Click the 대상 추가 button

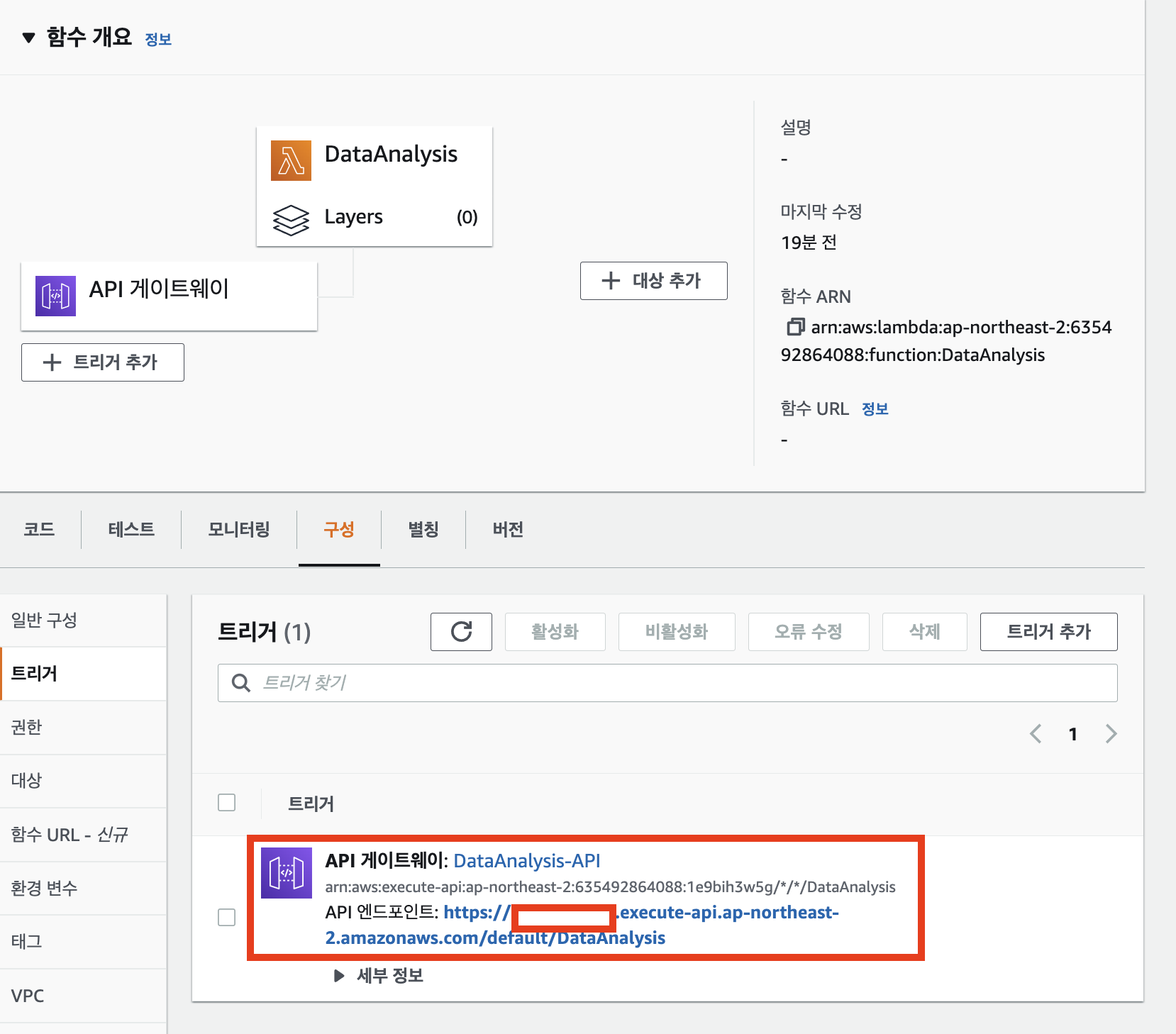653,281
